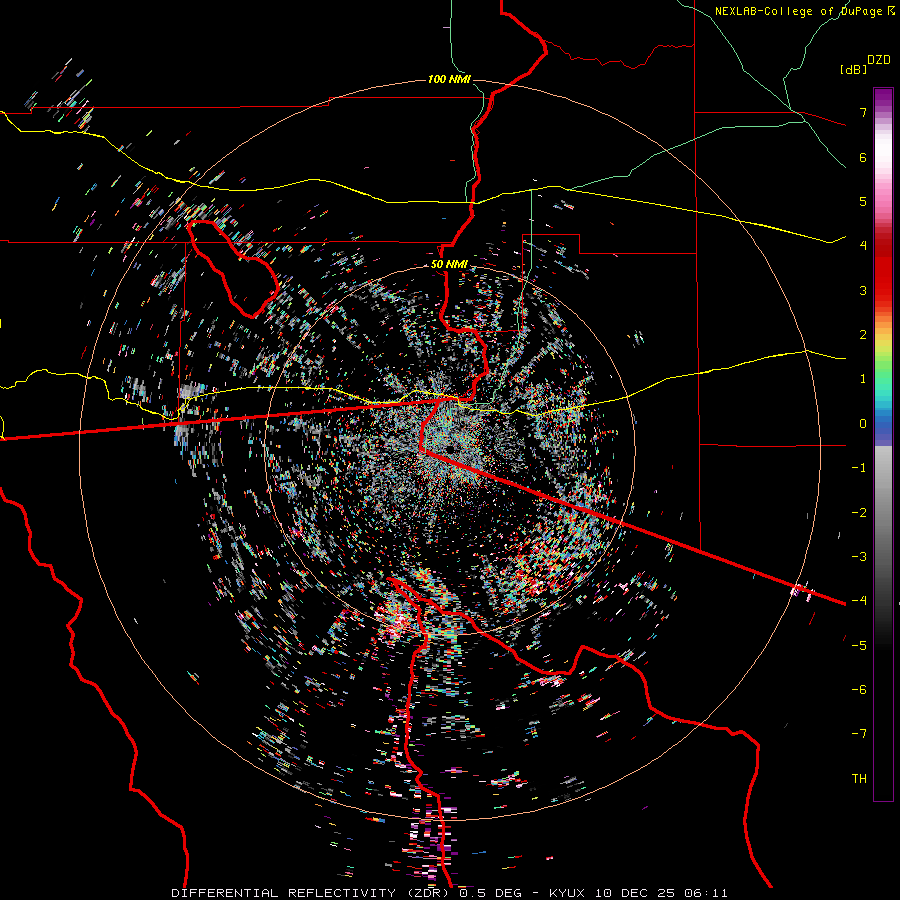Image resolution: width=900 pixels, height=900 pixels.
Task: Pick the red segment of the color bar
Action: coord(883,276)
